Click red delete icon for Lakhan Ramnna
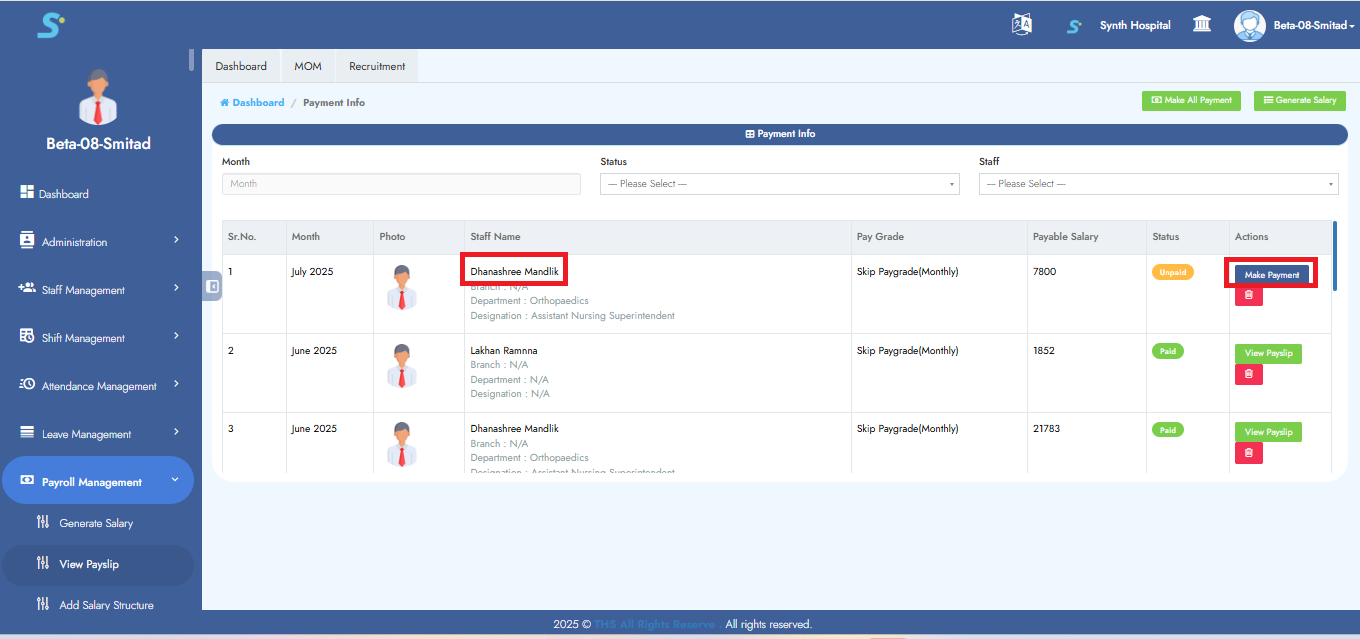The image size is (1360, 639). (x=1248, y=374)
